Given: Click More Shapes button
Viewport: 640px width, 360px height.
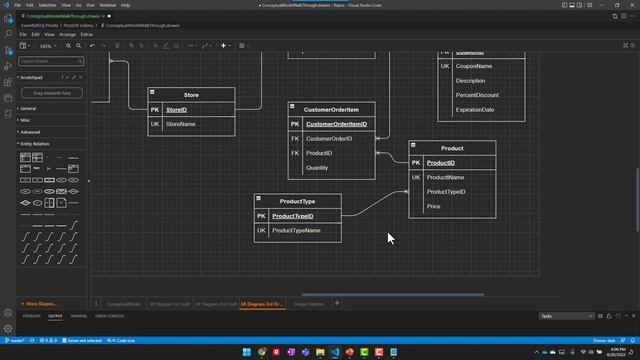Looking at the screenshot, I should coord(39,304).
